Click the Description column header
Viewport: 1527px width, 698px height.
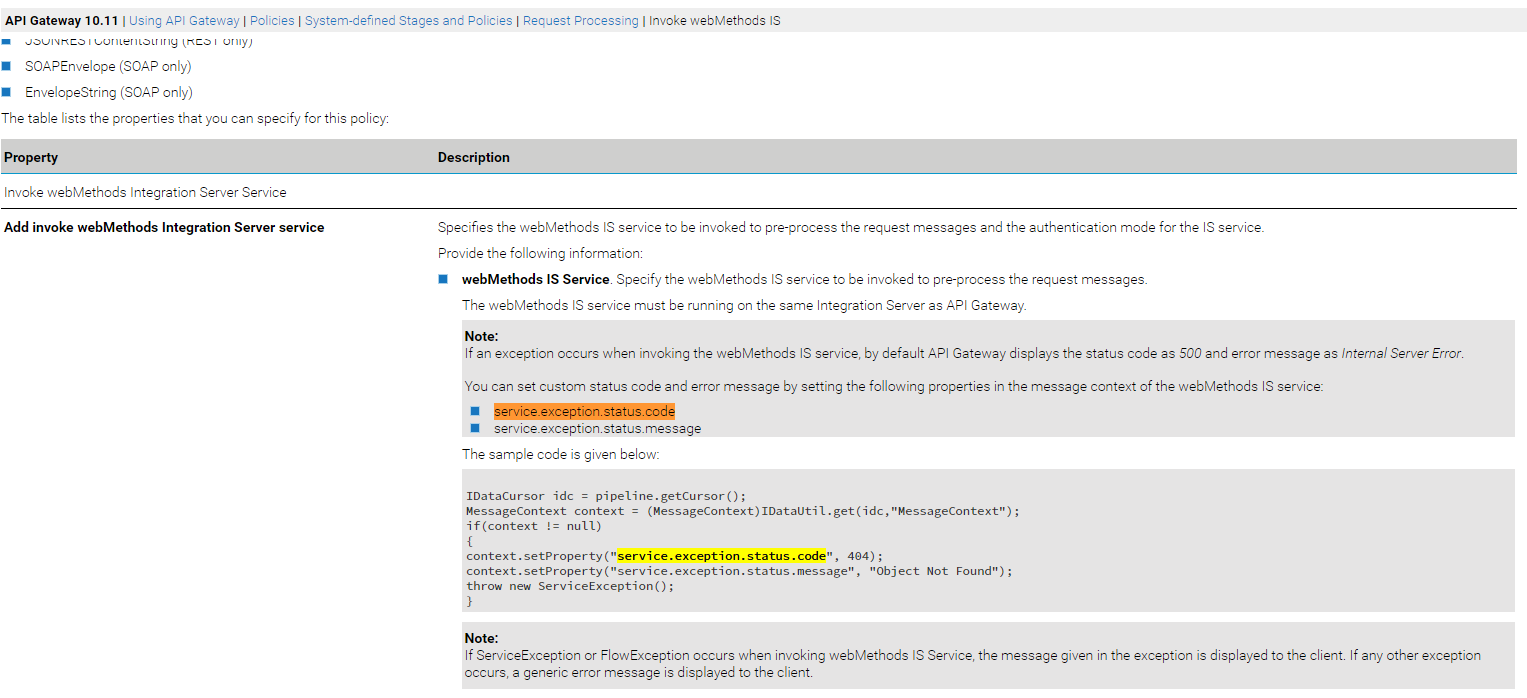[474, 157]
